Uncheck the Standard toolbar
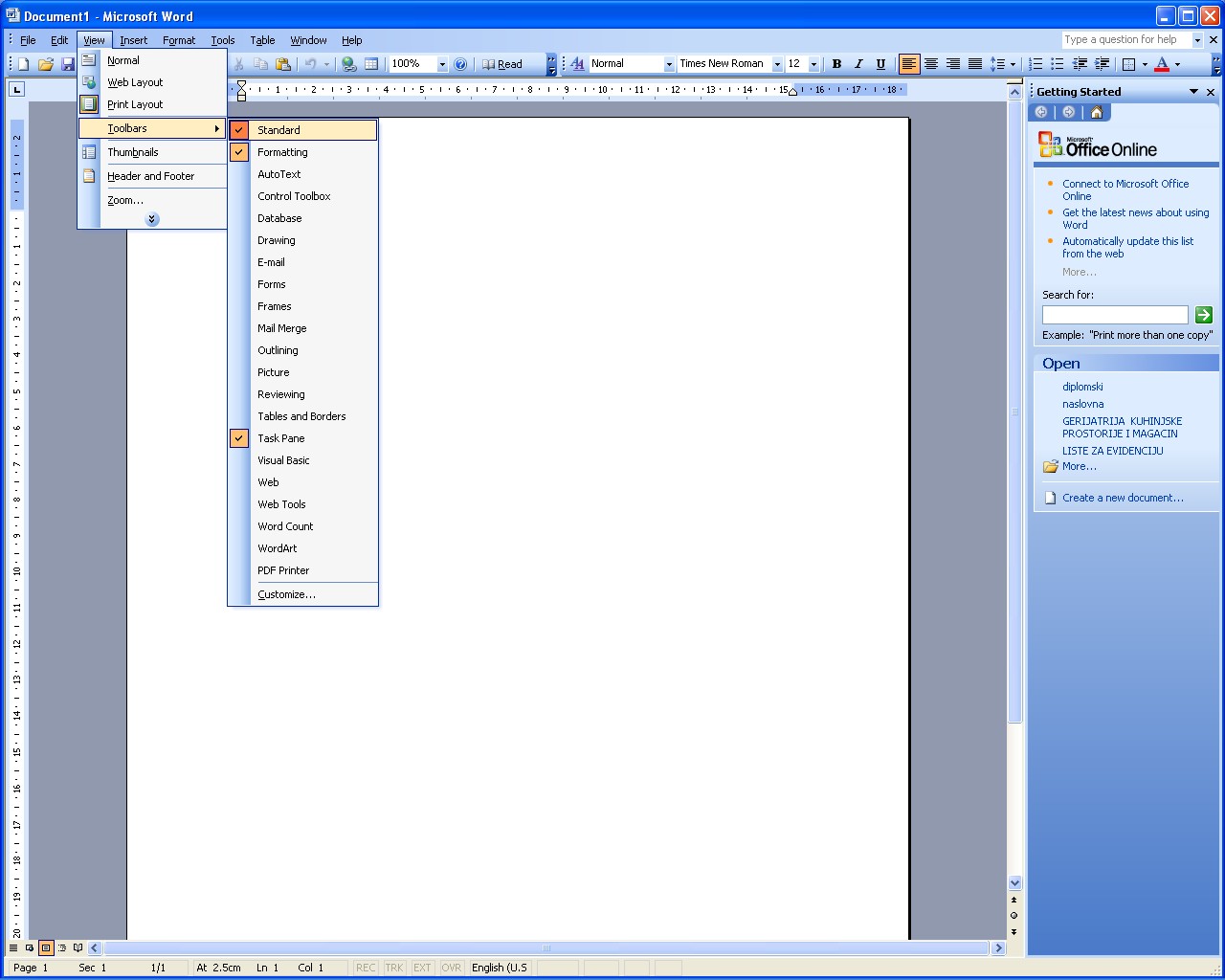 [x=303, y=130]
